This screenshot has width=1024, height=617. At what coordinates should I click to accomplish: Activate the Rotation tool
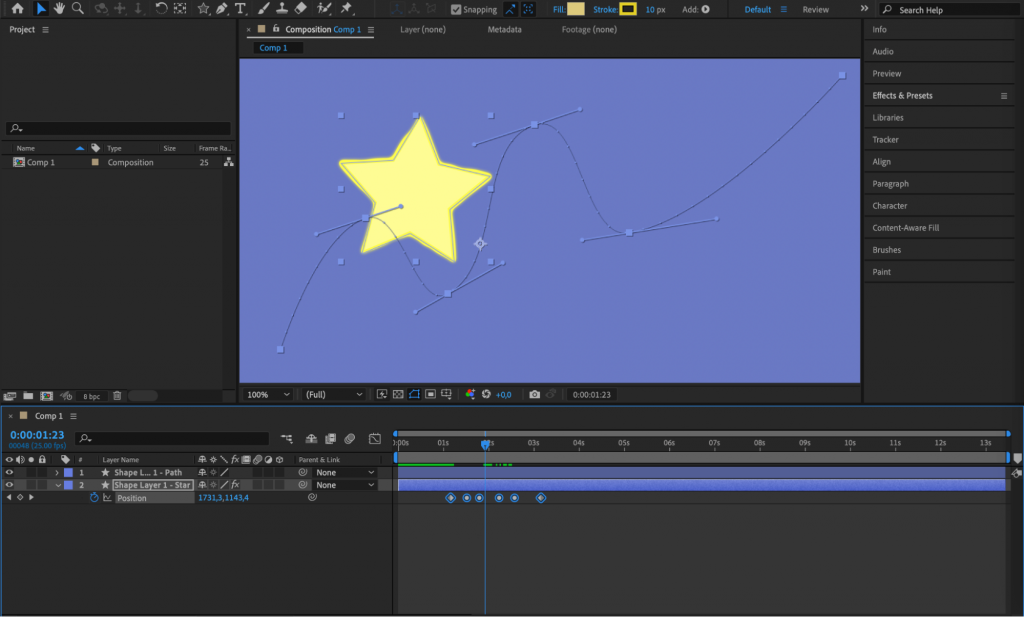pos(161,8)
